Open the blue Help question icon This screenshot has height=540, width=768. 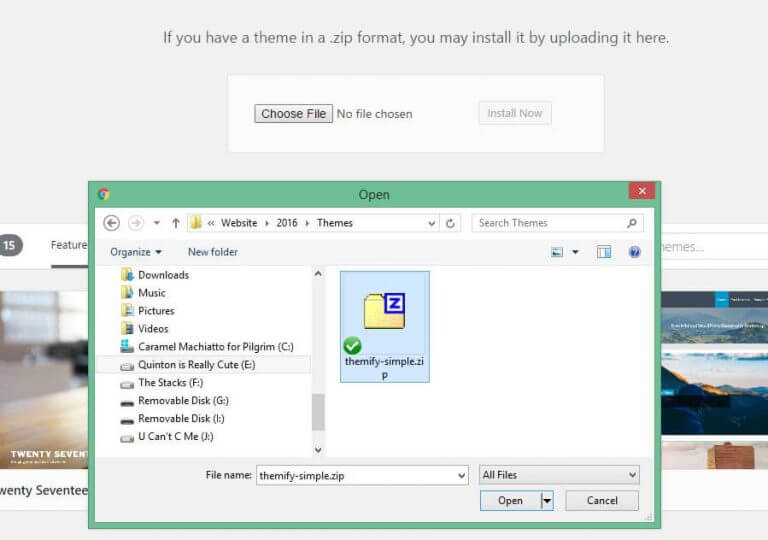click(x=634, y=252)
